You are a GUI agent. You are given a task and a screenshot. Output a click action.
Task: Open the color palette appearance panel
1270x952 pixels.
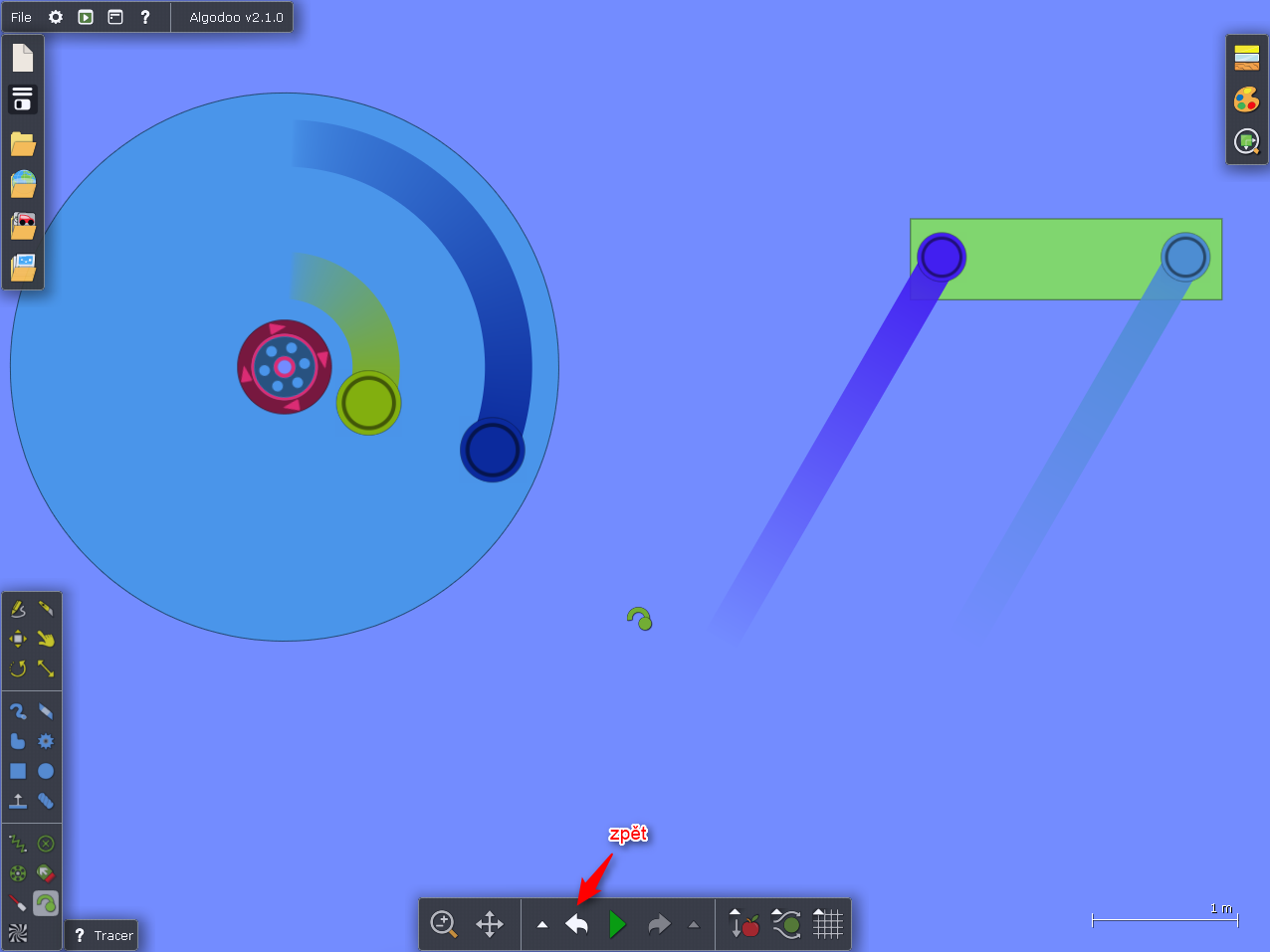[1246, 99]
